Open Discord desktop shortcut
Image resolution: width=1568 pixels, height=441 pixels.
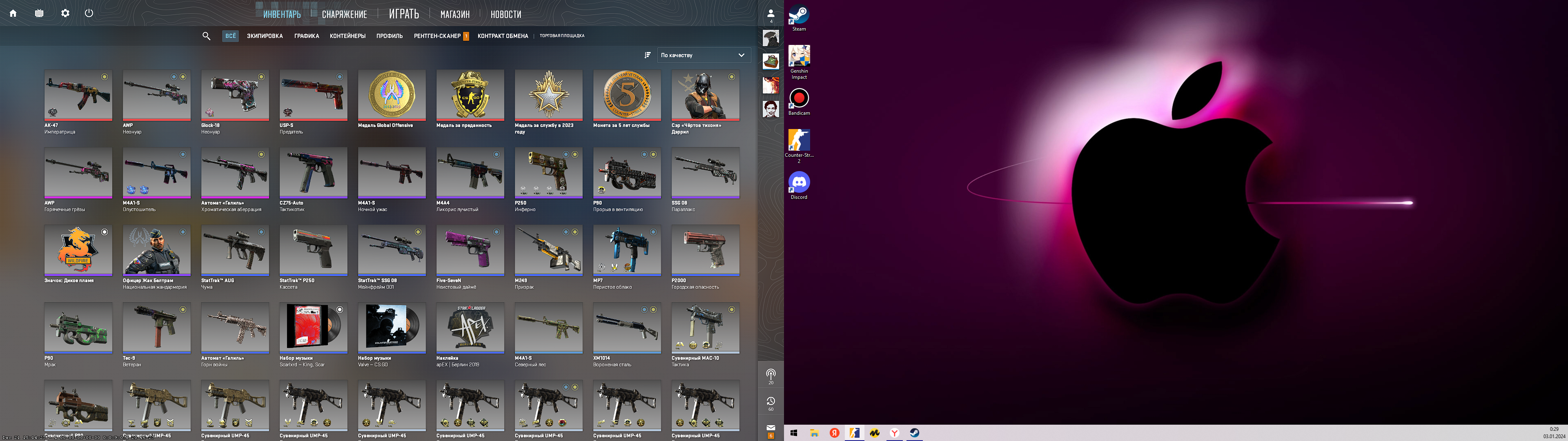point(799,186)
